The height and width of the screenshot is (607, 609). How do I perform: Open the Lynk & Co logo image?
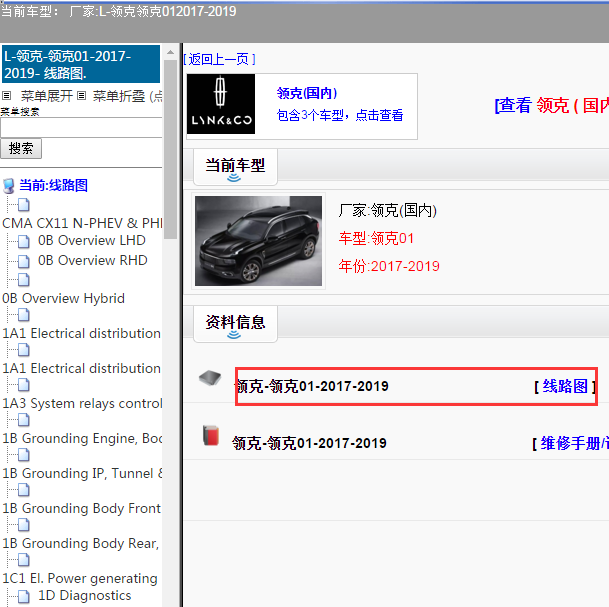pyautogui.click(x=221, y=104)
